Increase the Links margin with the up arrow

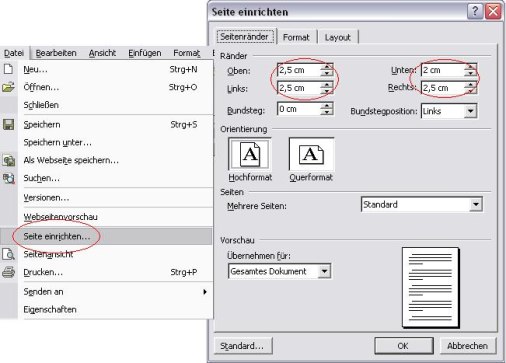(327, 85)
